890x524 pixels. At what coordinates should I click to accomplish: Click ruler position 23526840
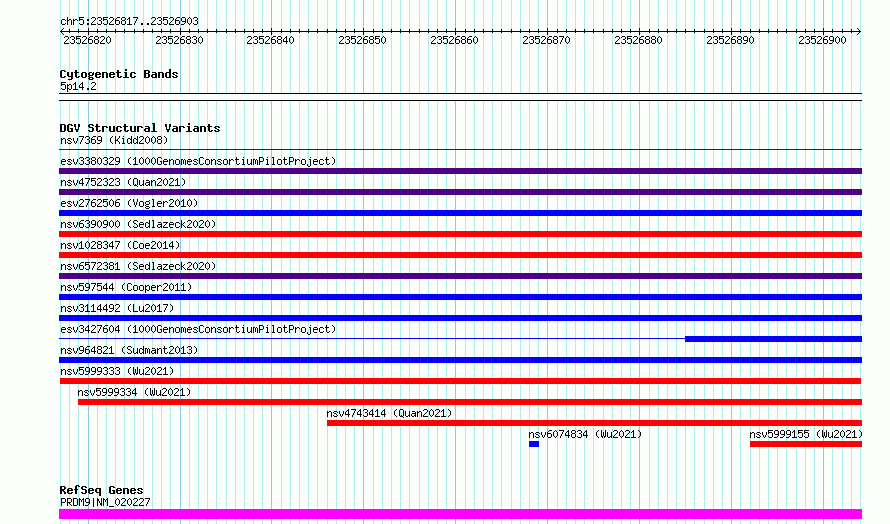point(271,40)
